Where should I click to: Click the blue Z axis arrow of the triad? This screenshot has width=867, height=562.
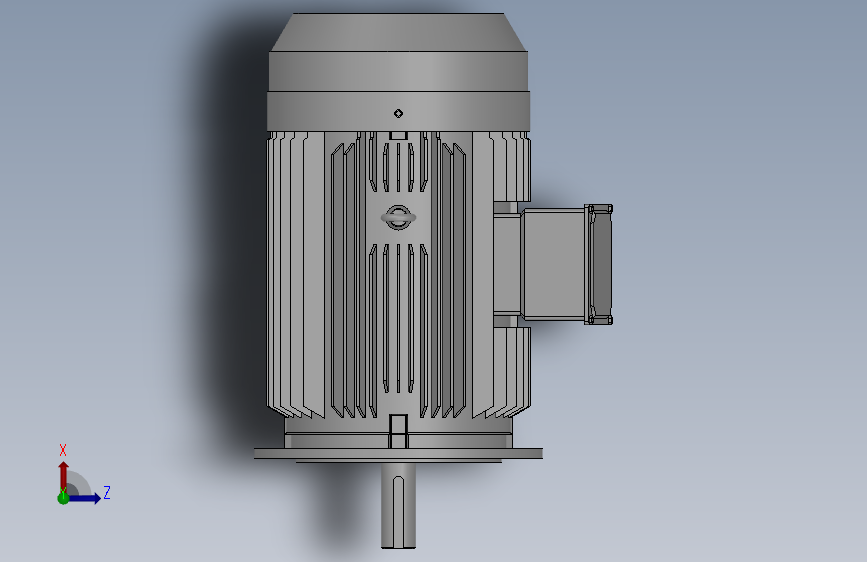coord(85,498)
